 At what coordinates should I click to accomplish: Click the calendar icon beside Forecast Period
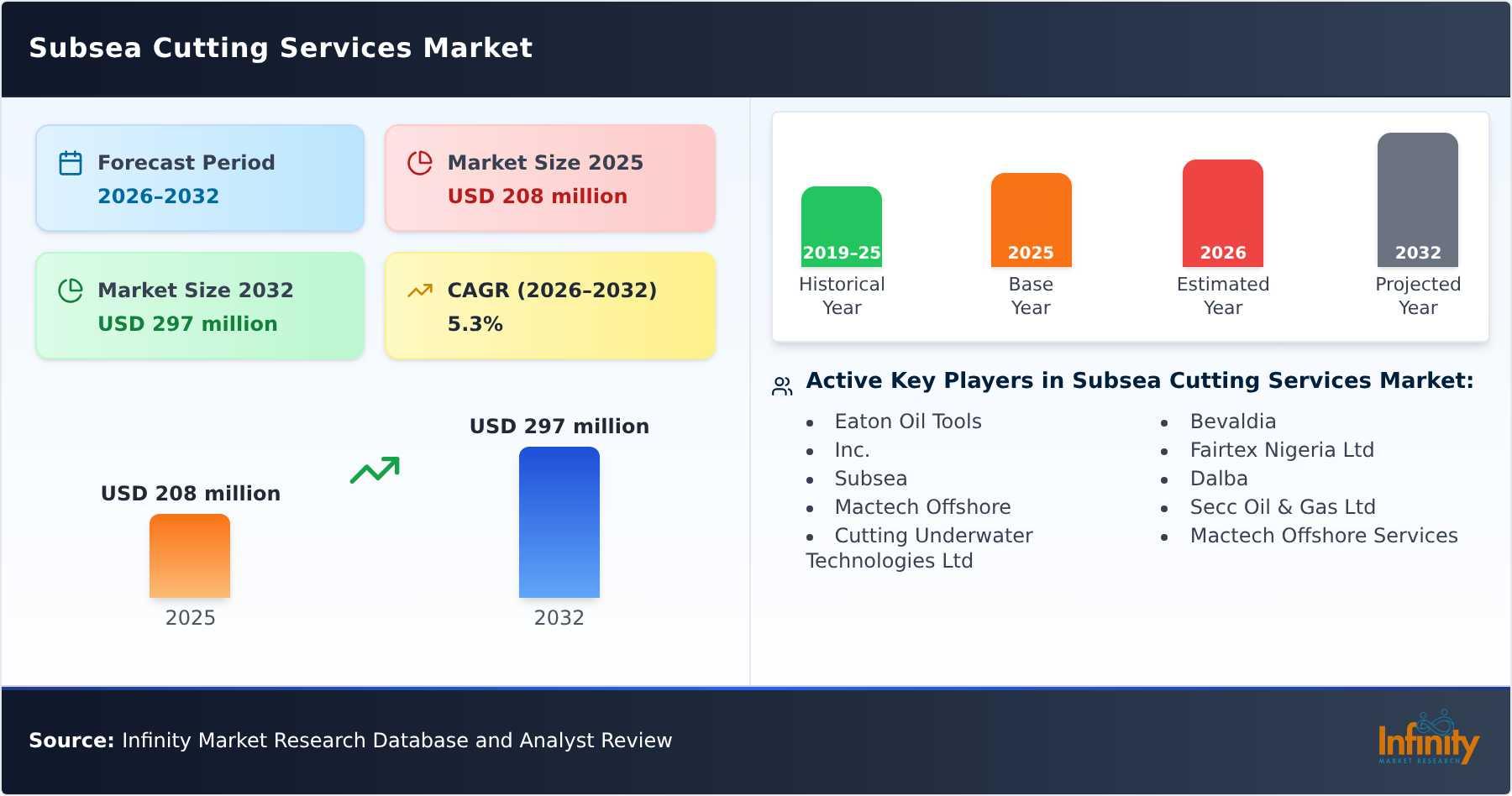pyautogui.click(x=71, y=163)
